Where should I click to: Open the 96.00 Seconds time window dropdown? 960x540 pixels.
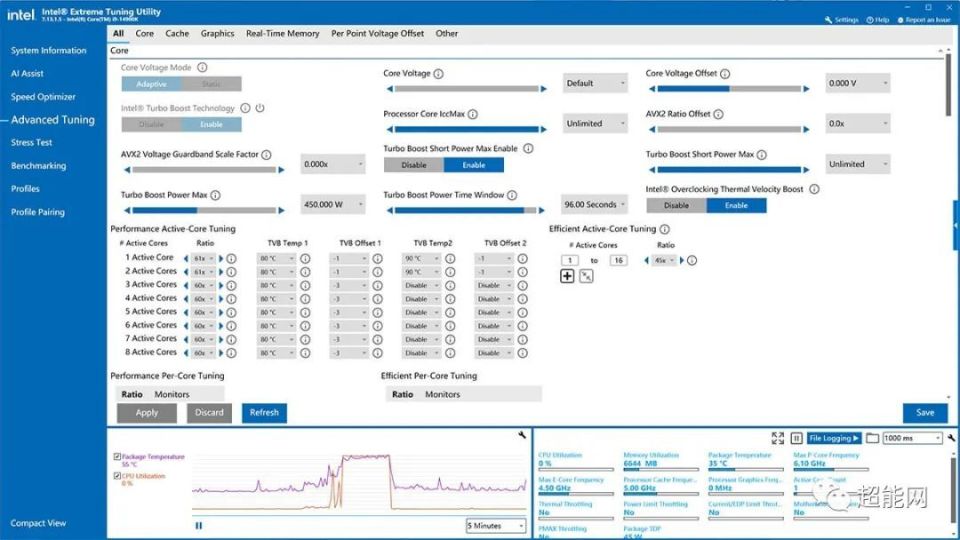pyautogui.click(x=595, y=204)
